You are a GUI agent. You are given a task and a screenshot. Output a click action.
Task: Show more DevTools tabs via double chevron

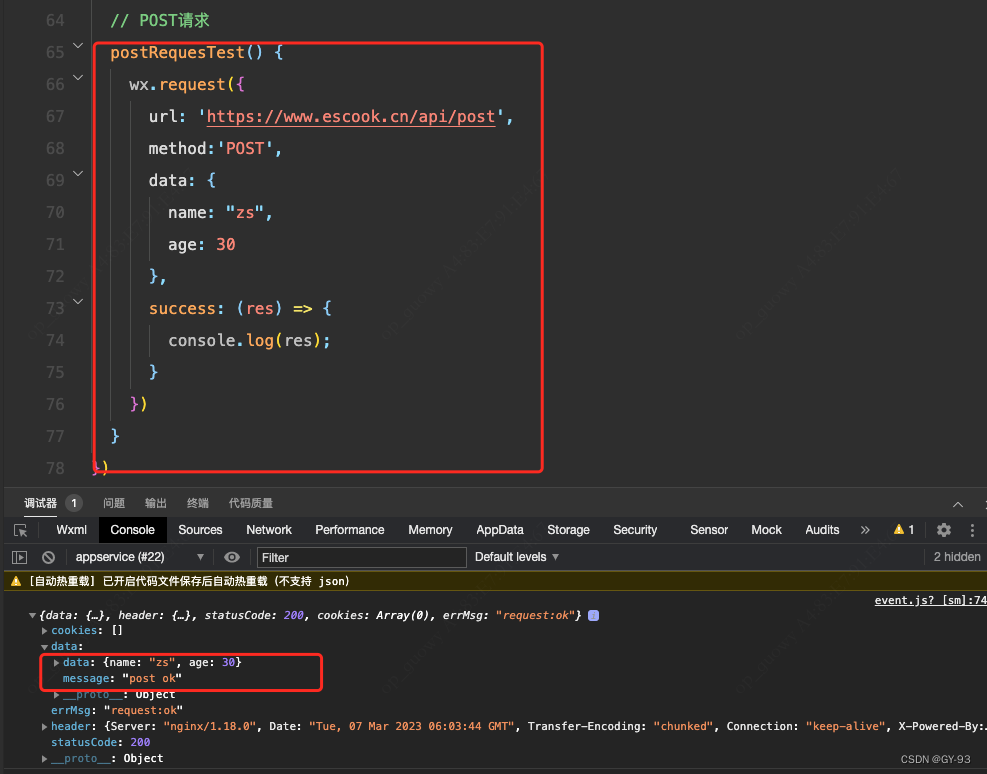coord(865,530)
